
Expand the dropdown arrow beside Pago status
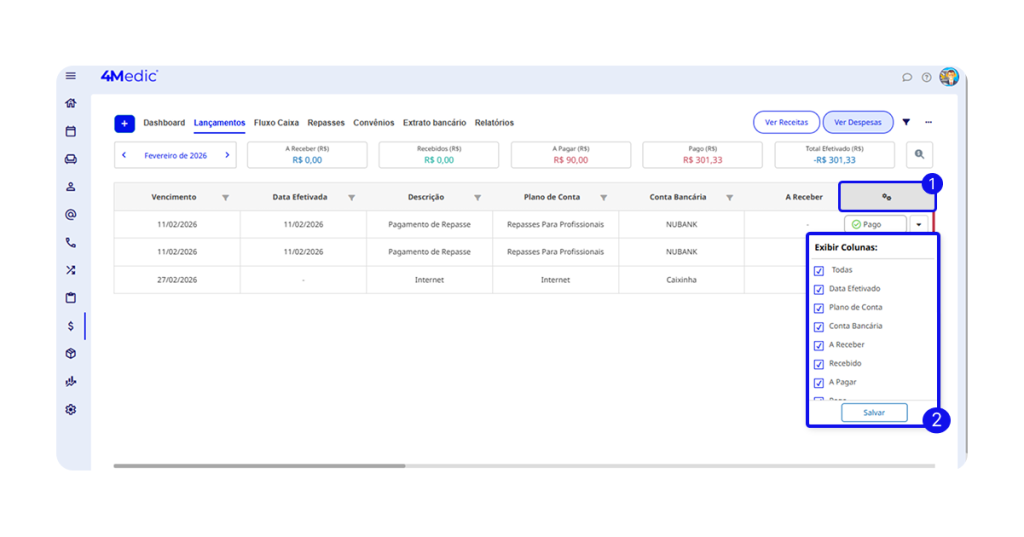click(x=918, y=225)
